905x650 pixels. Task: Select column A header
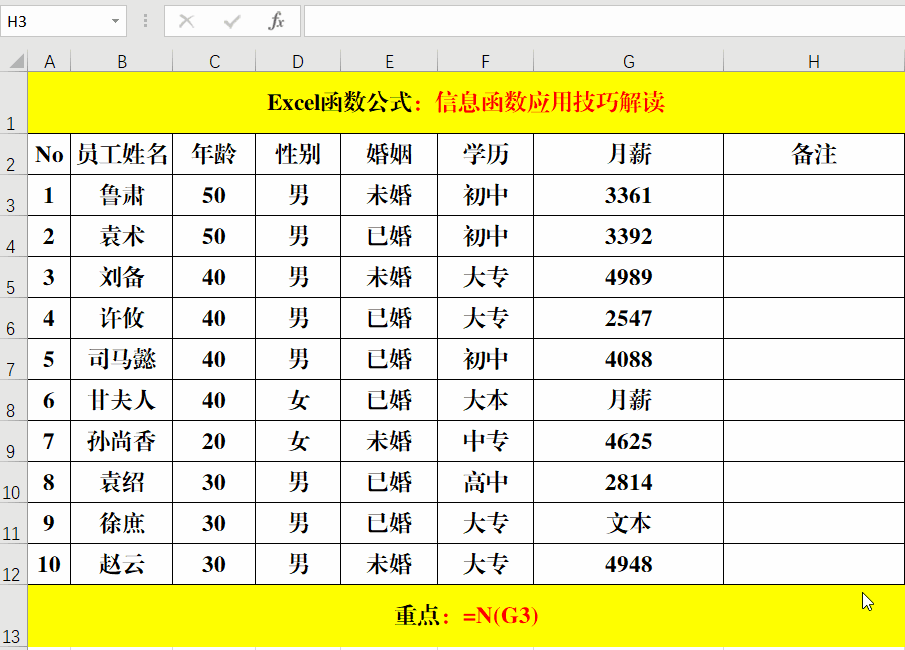pos(49,61)
